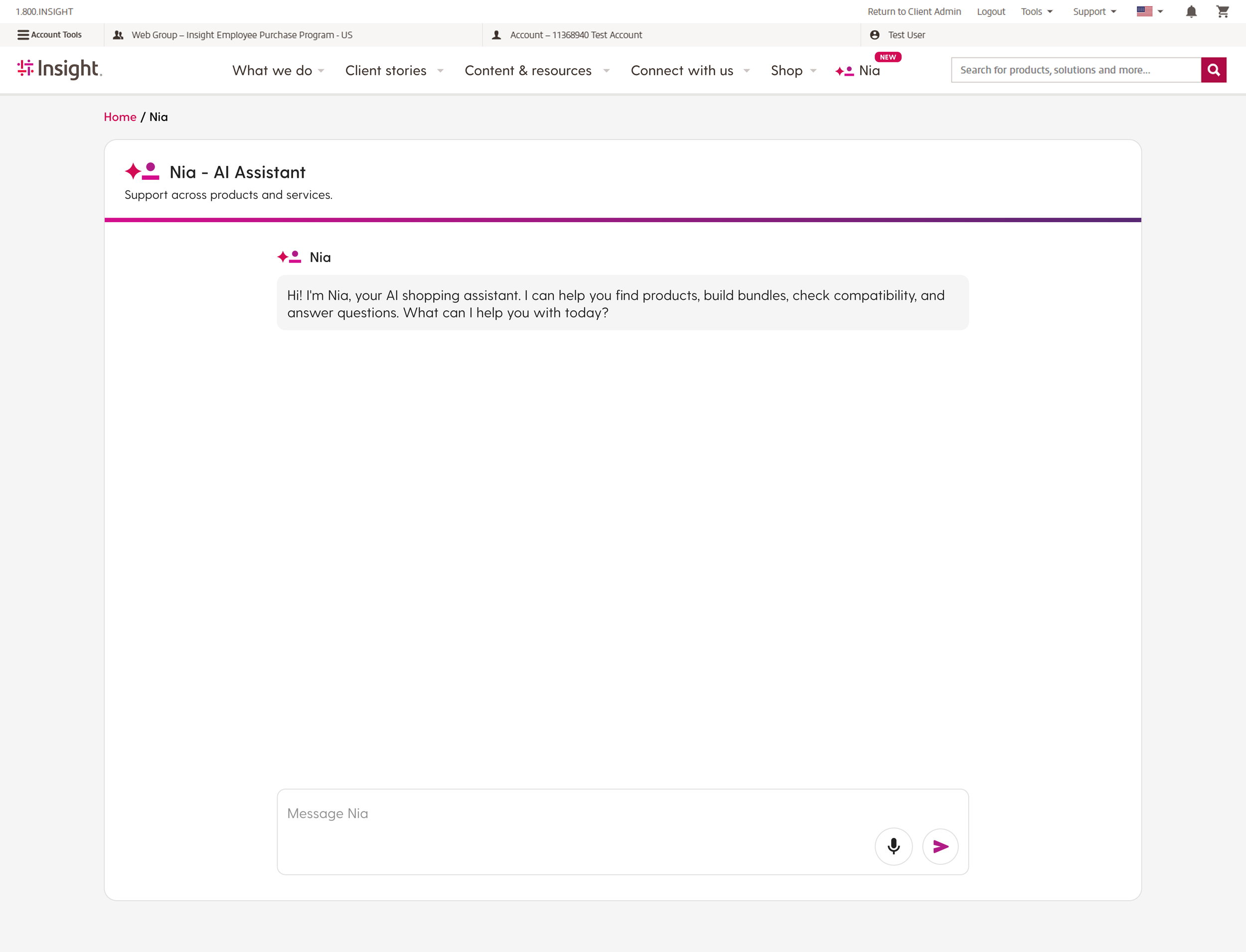The width and height of the screenshot is (1246, 952).
Task: Click the Logout link
Action: pos(990,11)
